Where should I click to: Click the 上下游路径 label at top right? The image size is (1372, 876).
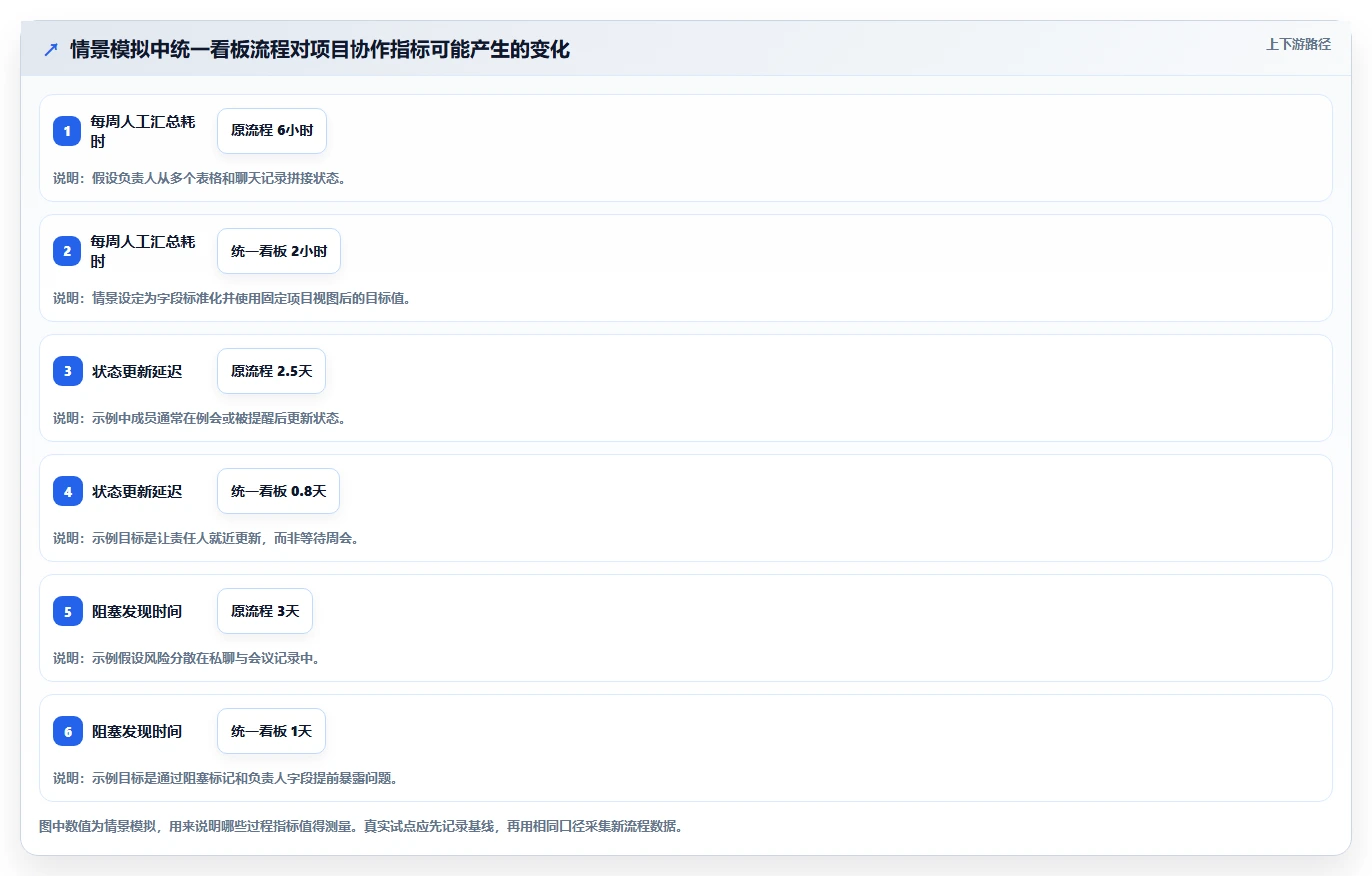(1298, 44)
